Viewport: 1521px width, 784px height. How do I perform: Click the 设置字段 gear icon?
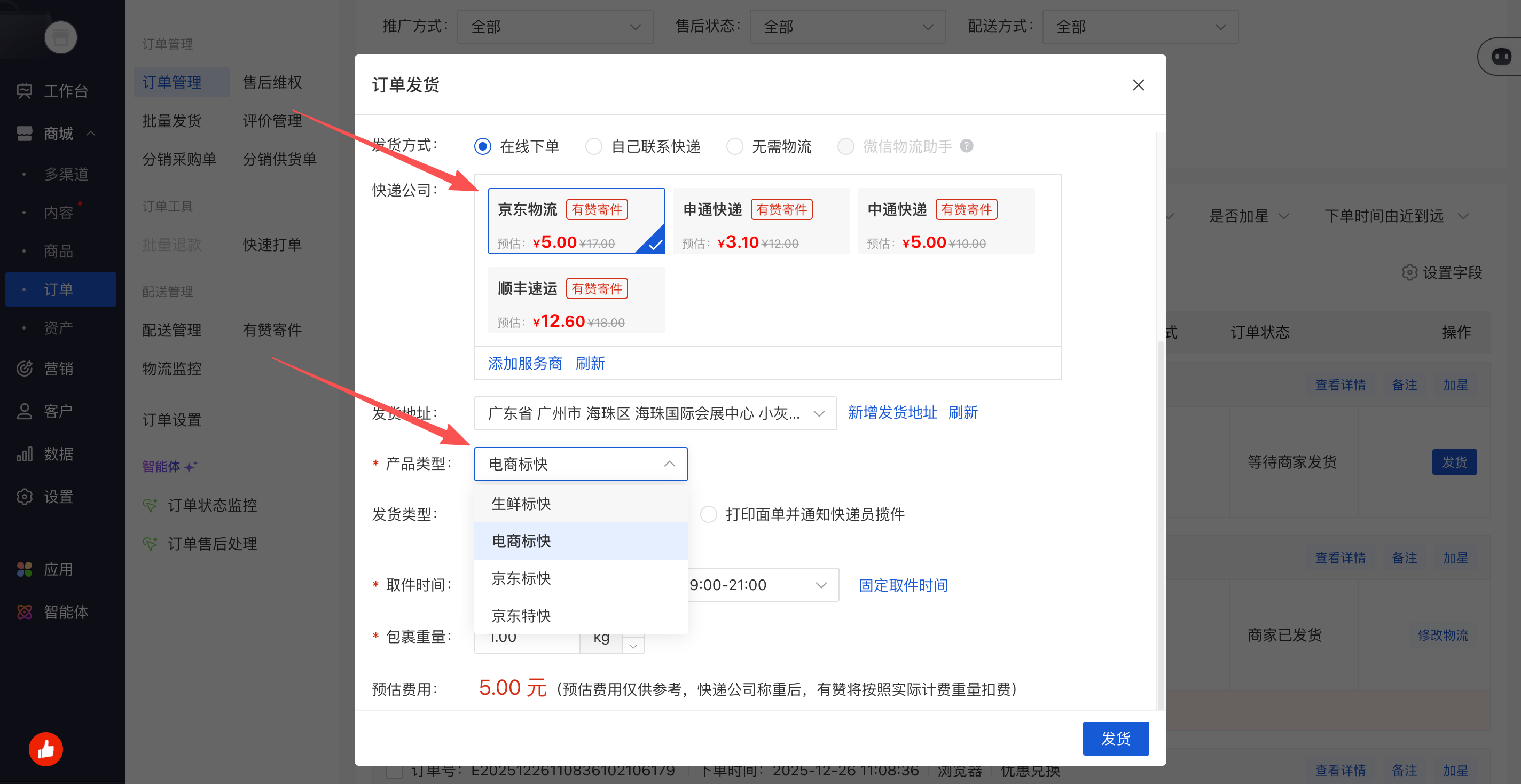tap(1409, 273)
